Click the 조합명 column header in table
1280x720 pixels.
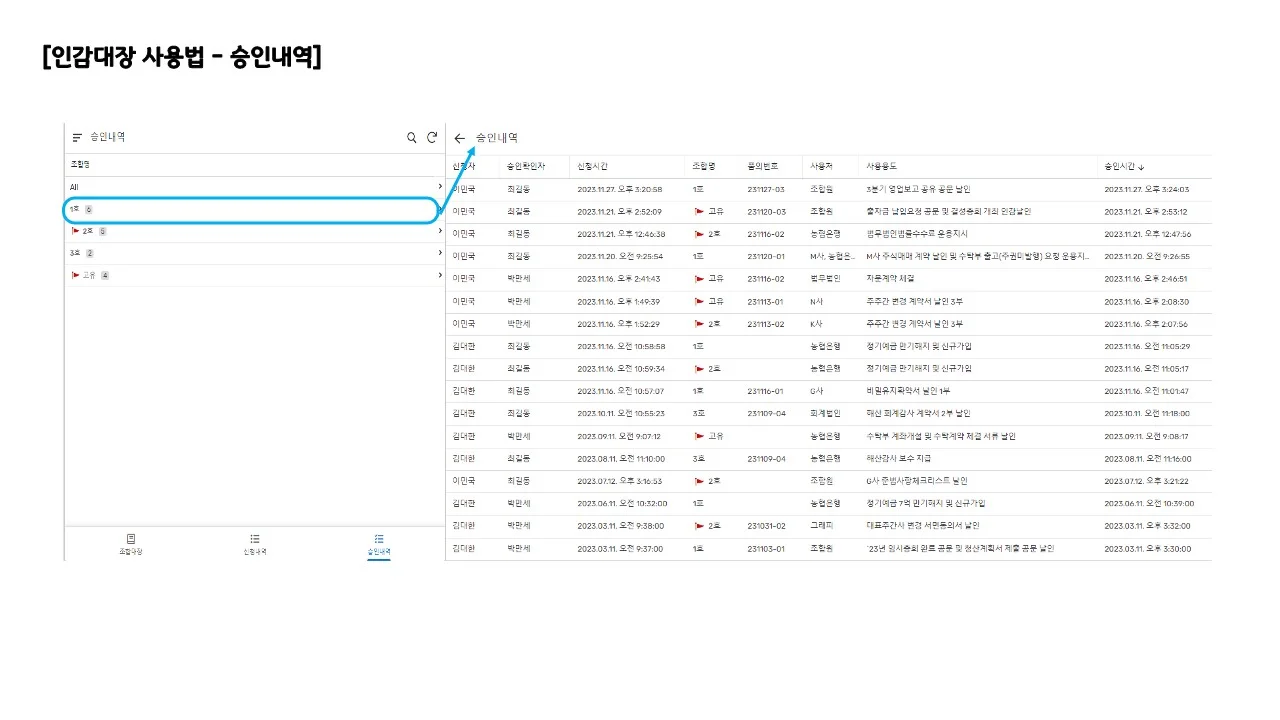click(x=704, y=166)
